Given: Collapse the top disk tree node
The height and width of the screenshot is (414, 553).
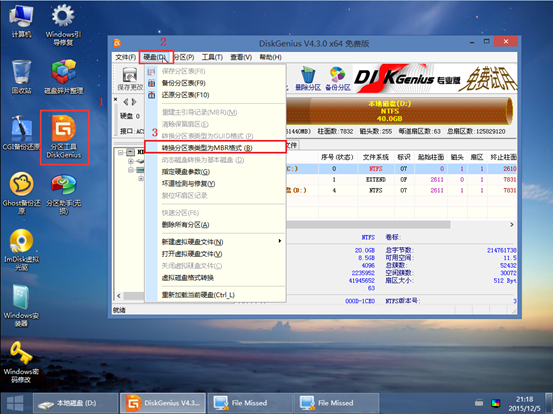Looking at the screenshot, I should point(121,152).
